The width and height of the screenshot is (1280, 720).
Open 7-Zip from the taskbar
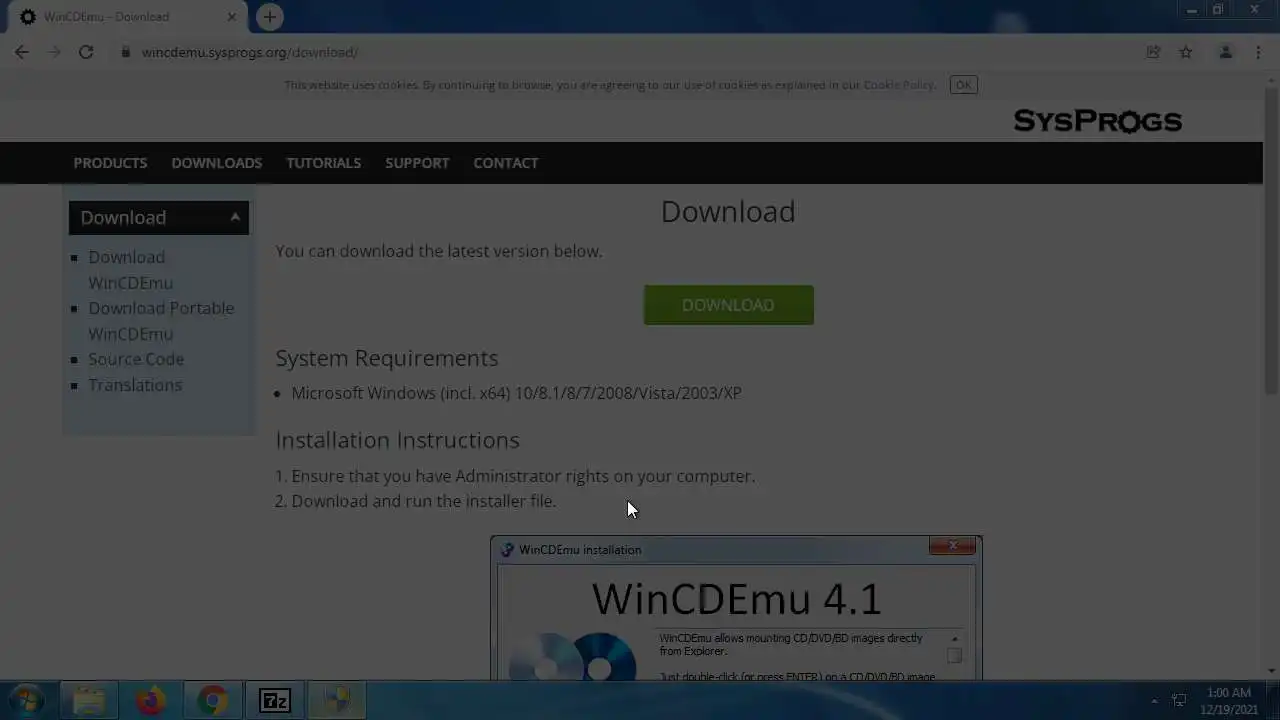pos(275,701)
